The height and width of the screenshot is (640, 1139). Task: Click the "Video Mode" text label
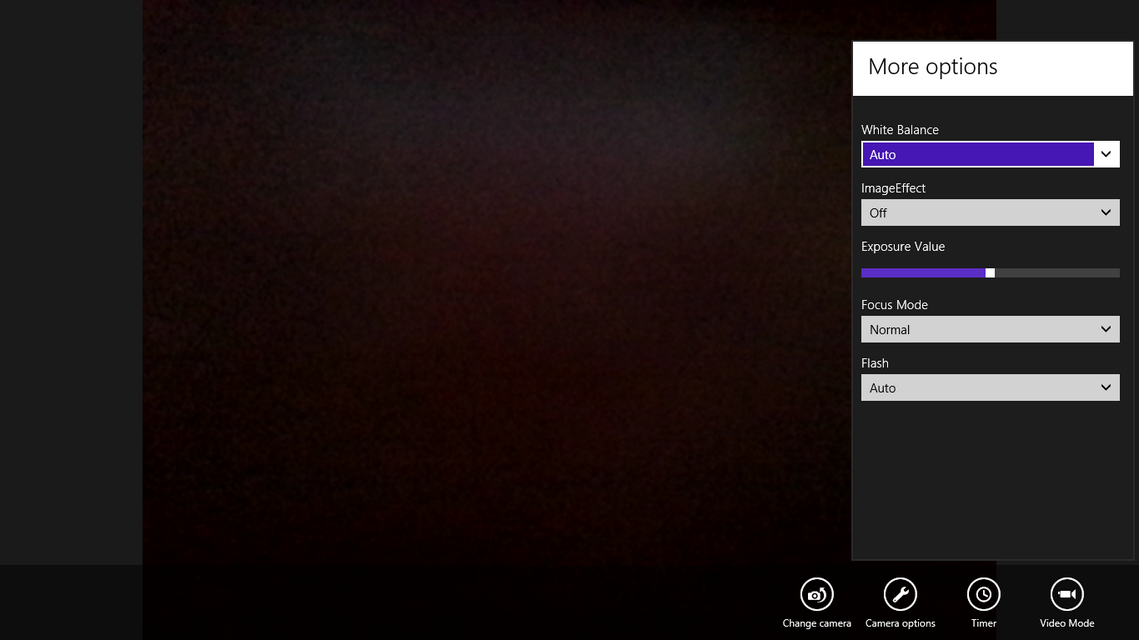(x=1066, y=624)
